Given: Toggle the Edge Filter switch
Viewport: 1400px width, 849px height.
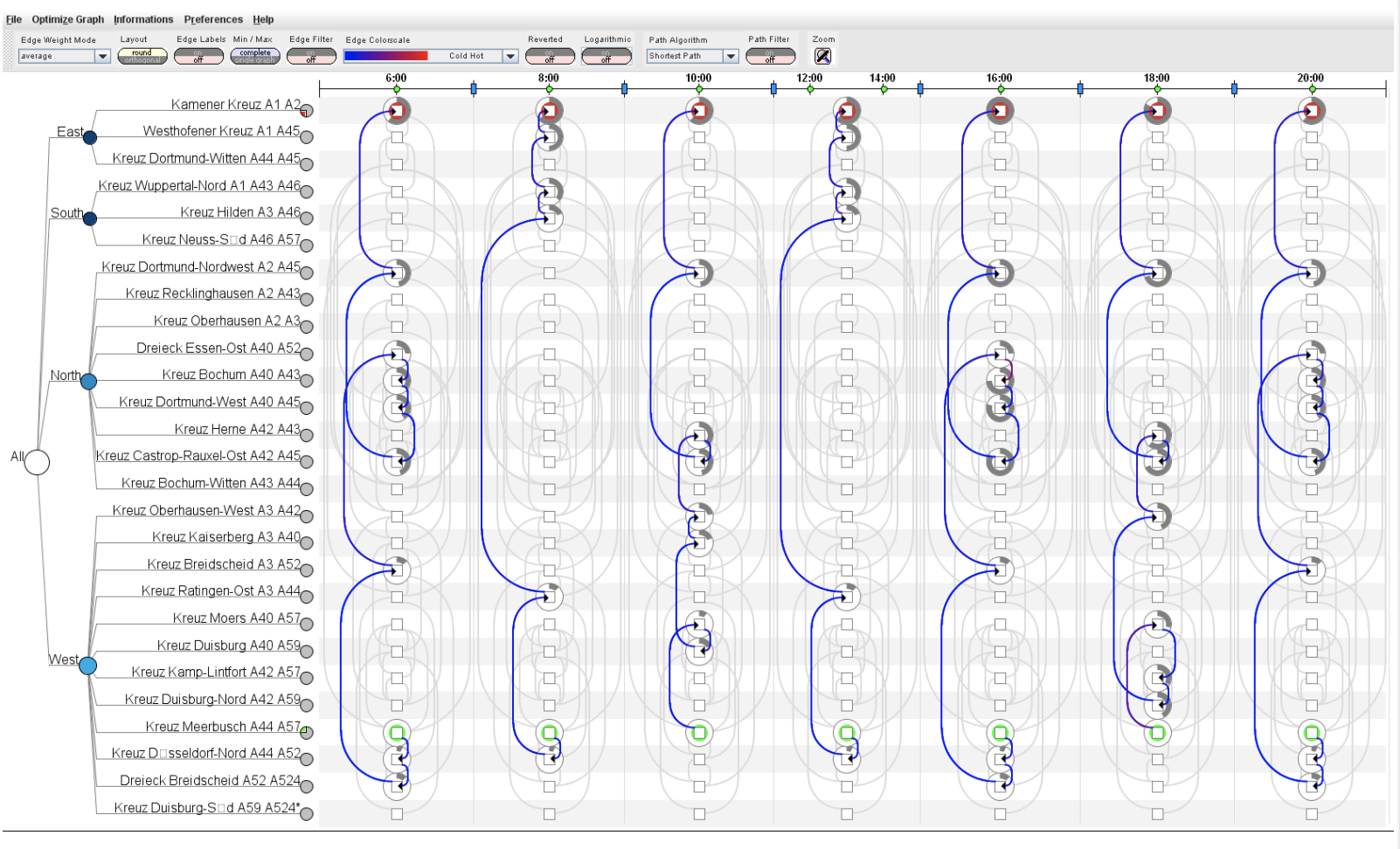Looking at the screenshot, I should 311,57.
